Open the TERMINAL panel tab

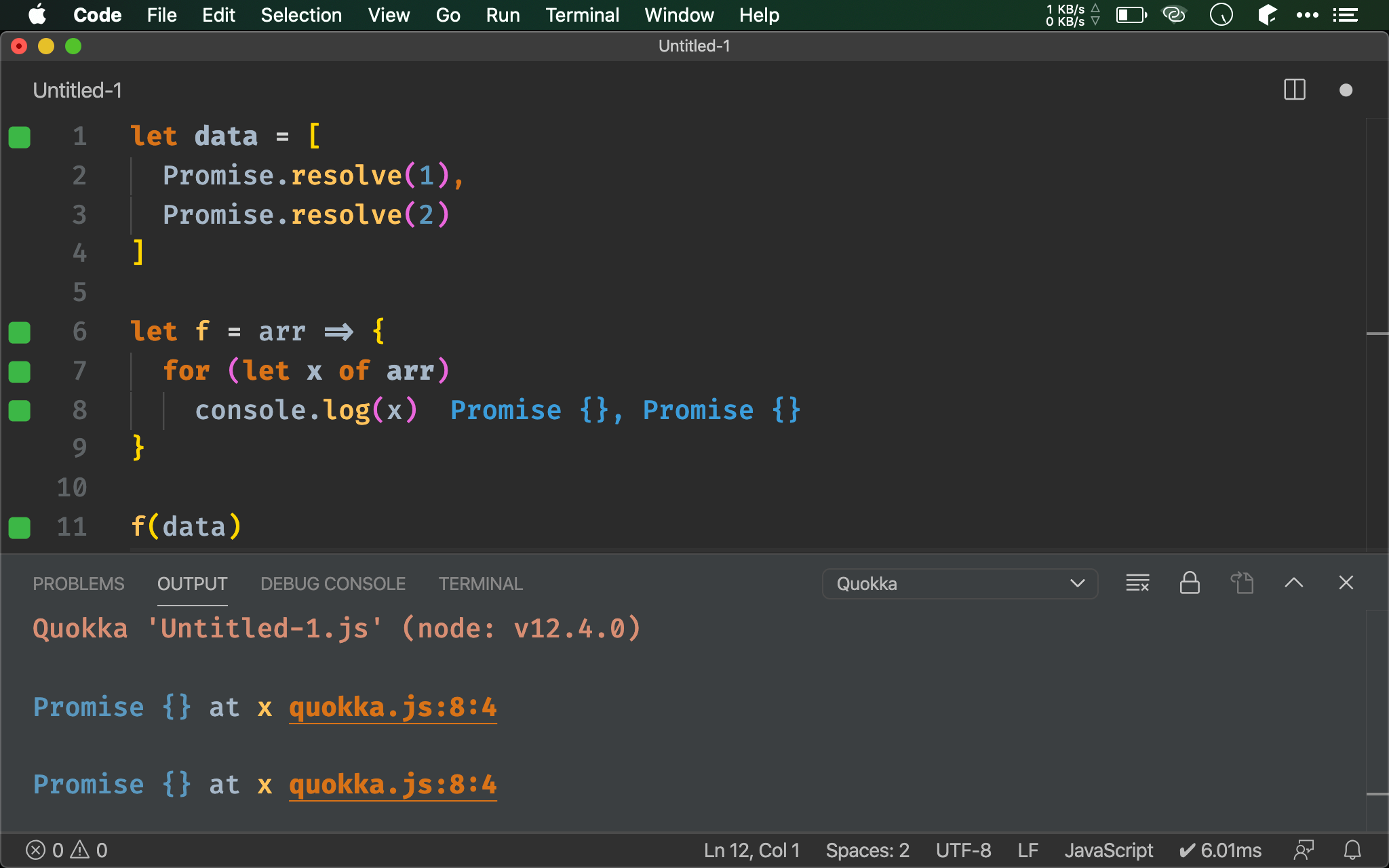[480, 584]
